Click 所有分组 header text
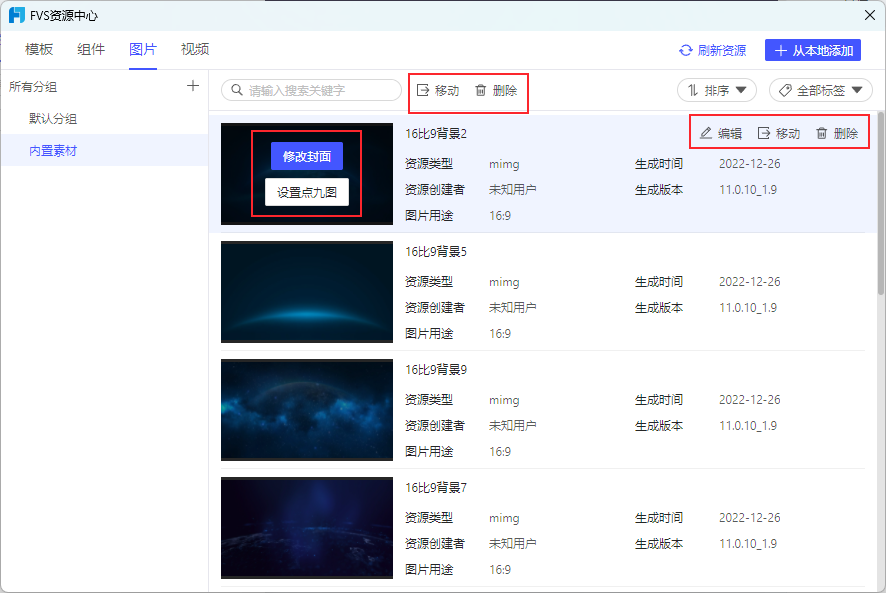This screenshot has height=593, width=886. [x=33, y=86]
